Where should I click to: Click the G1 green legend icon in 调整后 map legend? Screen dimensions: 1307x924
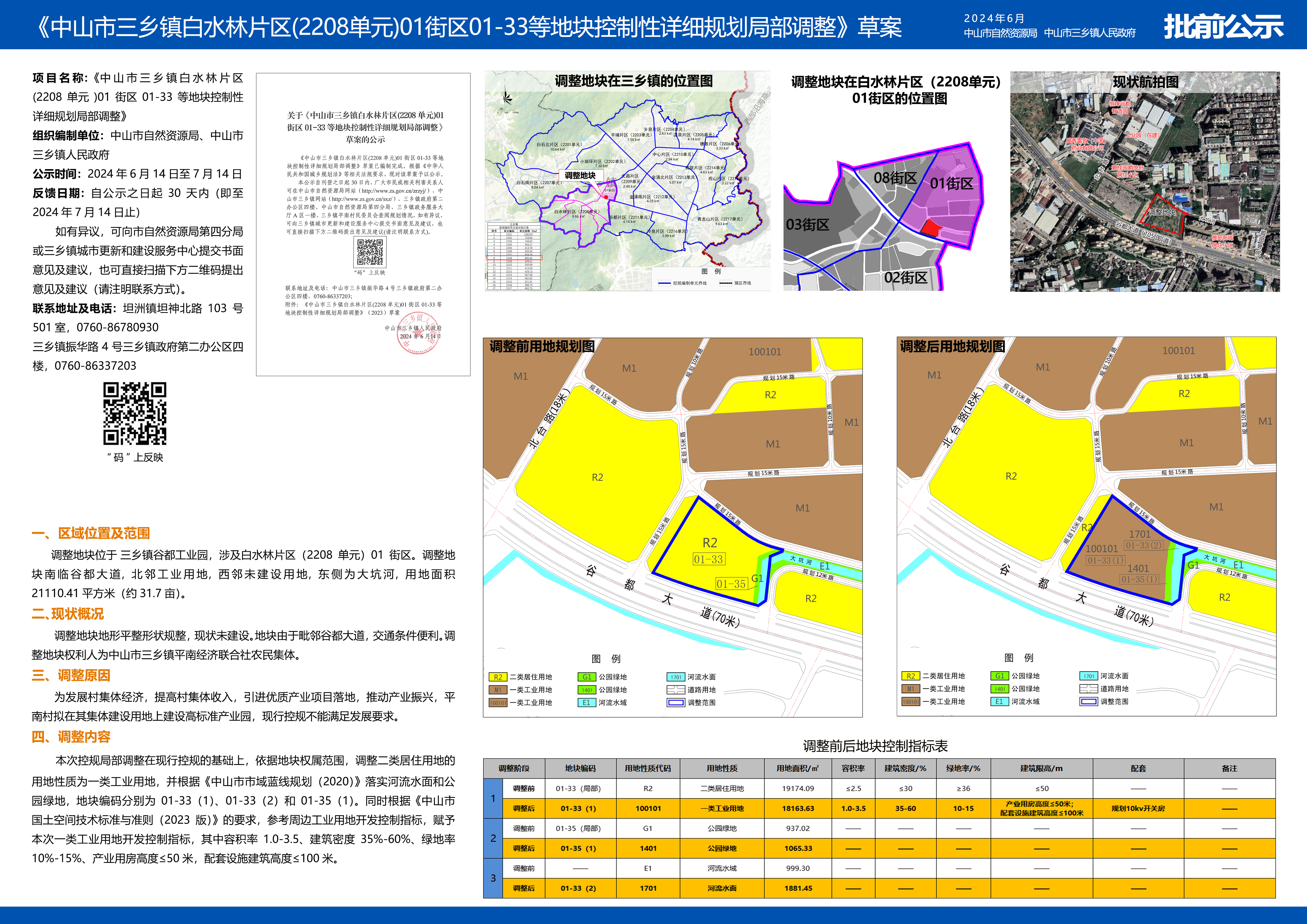pyautogui.click(x=999, y=676)
